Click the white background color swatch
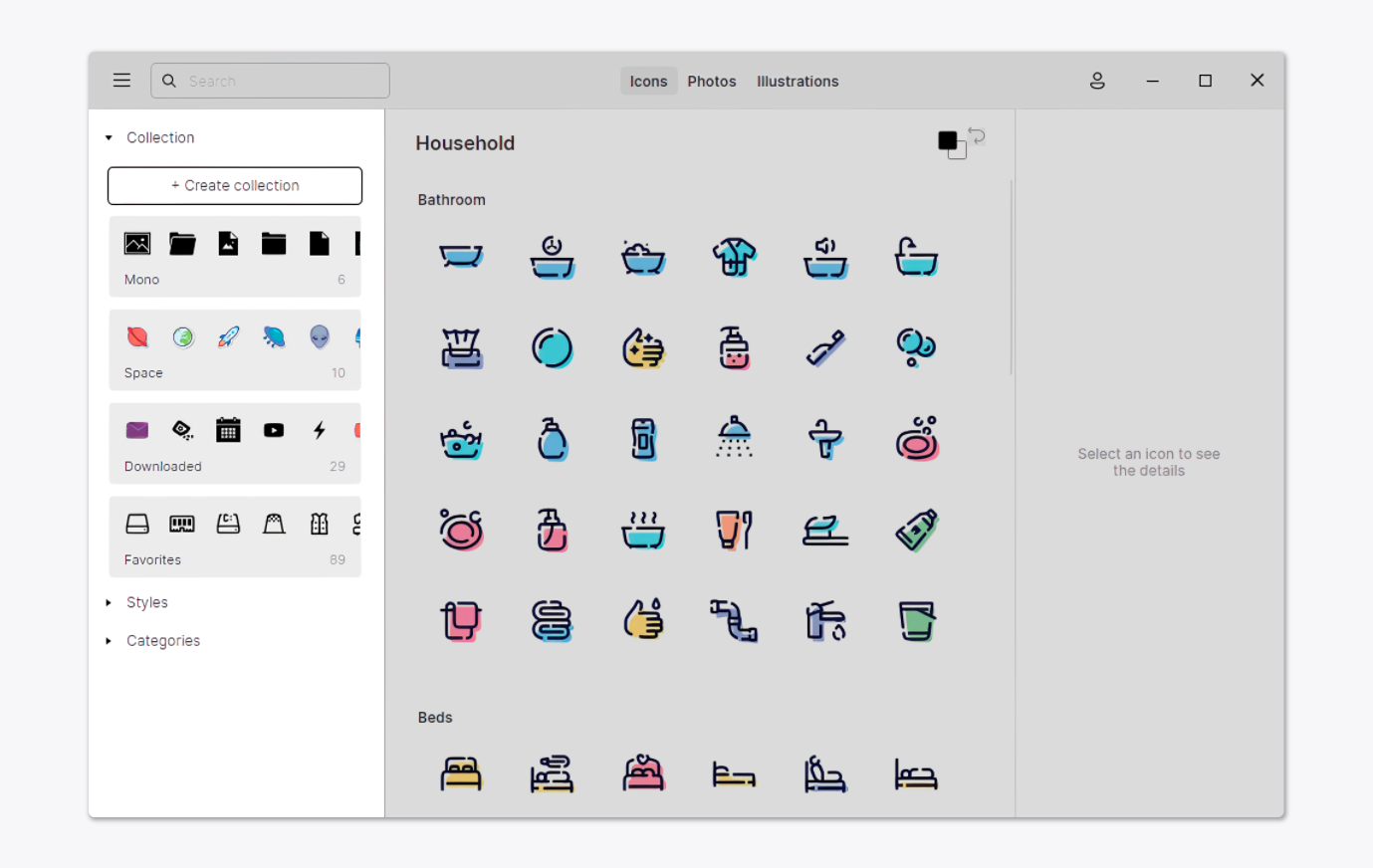Image resolution: width=1373 pixels, height=868 pixels. (x=960, y=152)
